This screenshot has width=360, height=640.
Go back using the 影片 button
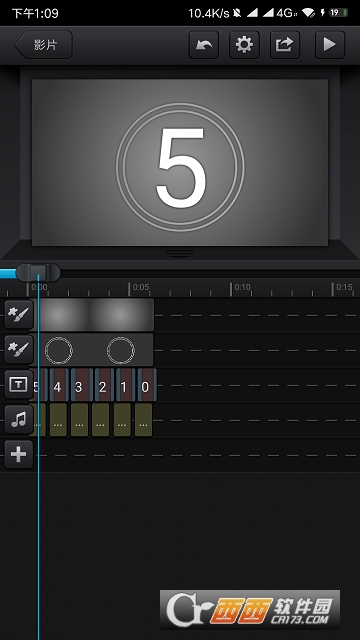43,44
